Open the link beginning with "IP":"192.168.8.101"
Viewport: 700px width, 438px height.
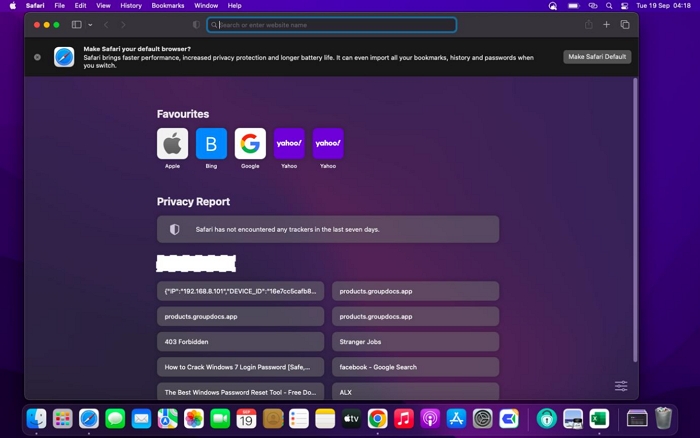[x=240, y=291]
